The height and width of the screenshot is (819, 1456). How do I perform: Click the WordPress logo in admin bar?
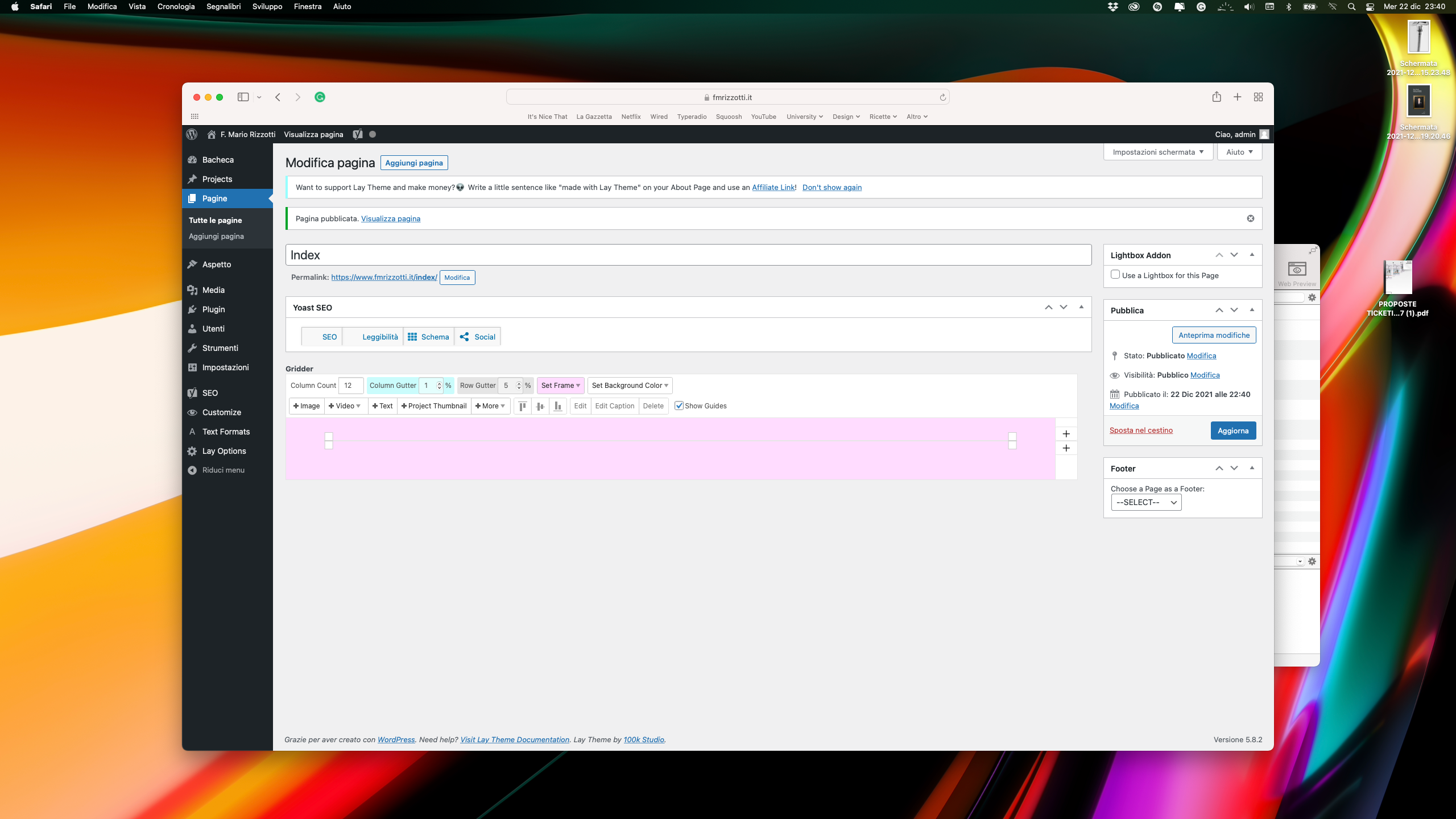pos(192,134)
